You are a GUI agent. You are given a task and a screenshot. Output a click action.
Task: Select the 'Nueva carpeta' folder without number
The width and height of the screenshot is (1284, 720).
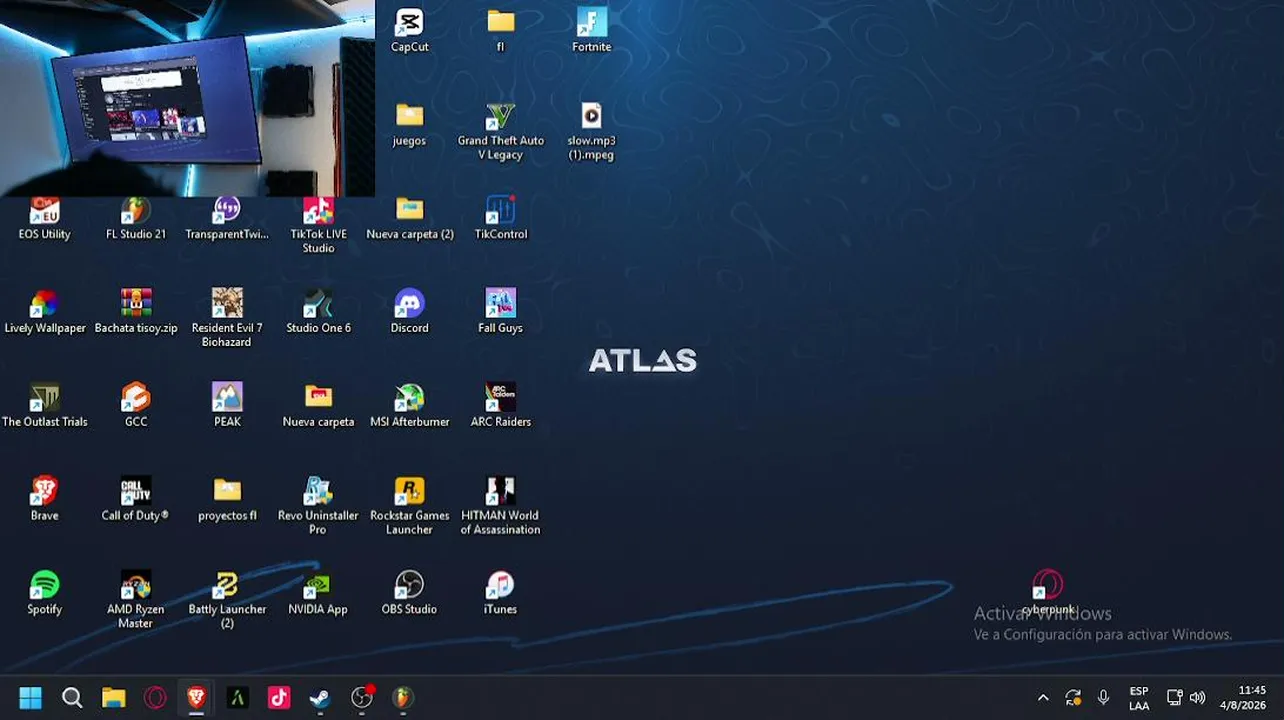tap(318, 406)
